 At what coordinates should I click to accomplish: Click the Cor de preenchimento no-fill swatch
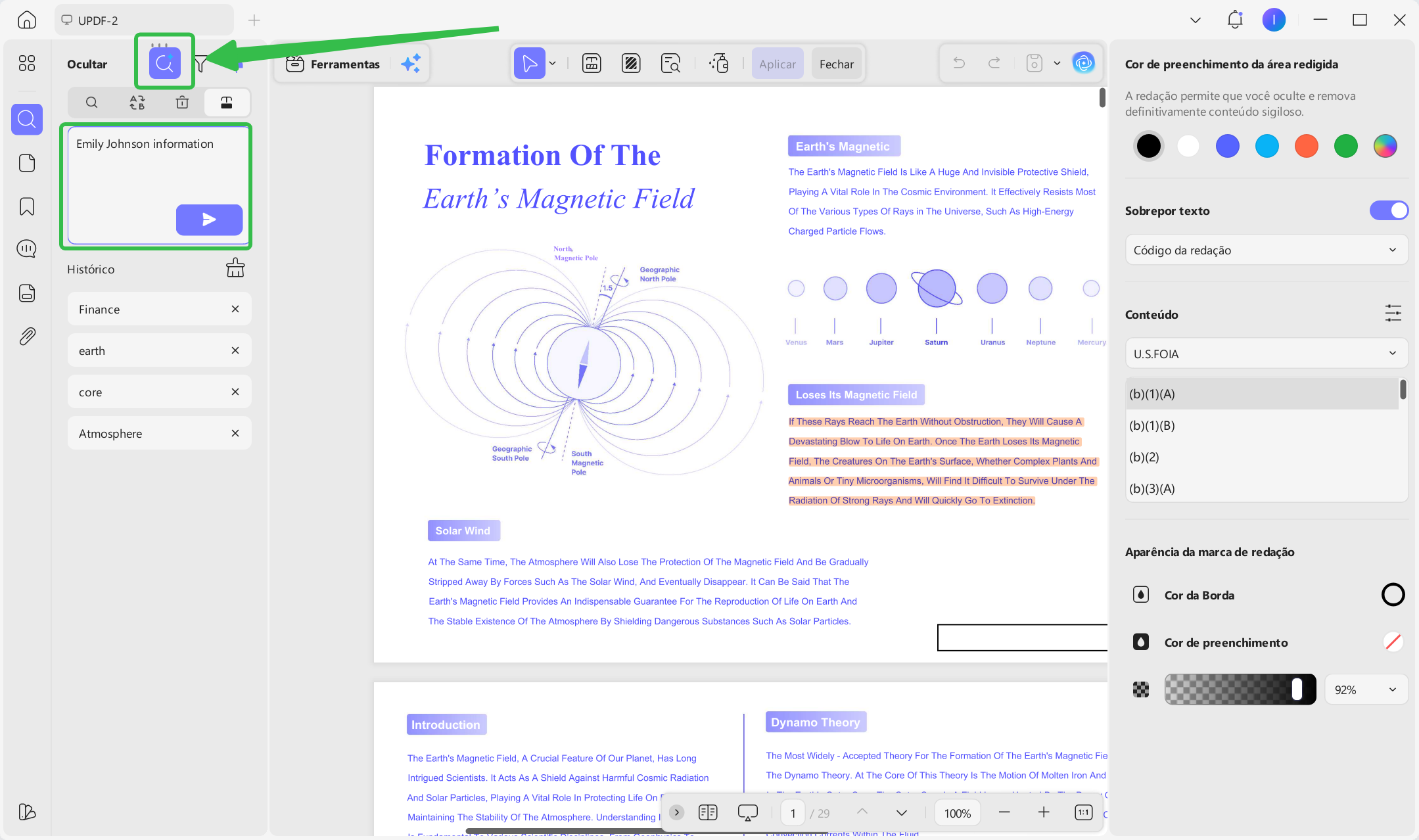click(1393, 642)
